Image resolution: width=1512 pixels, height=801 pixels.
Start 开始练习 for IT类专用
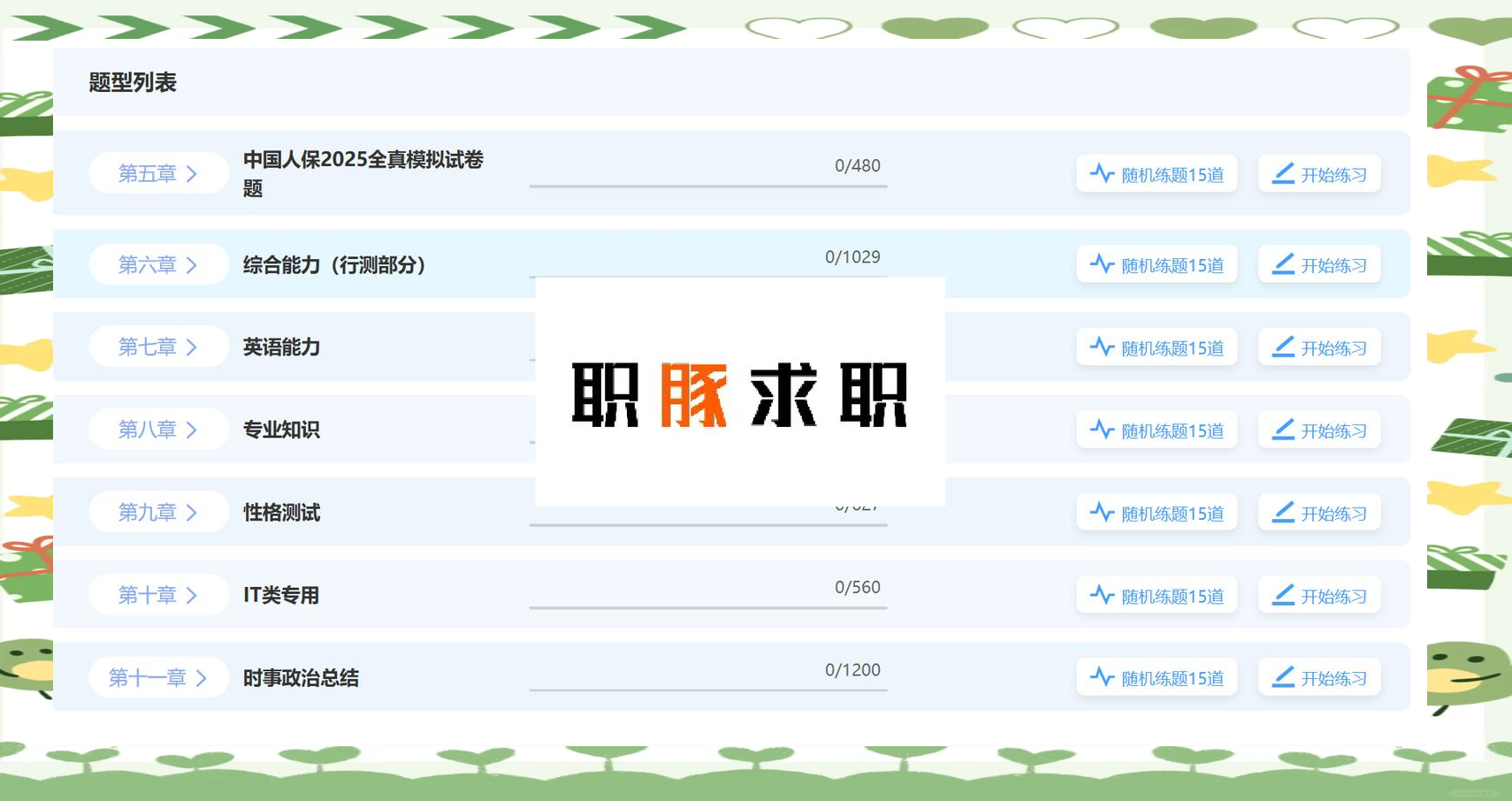click(x=1318, y=595)
